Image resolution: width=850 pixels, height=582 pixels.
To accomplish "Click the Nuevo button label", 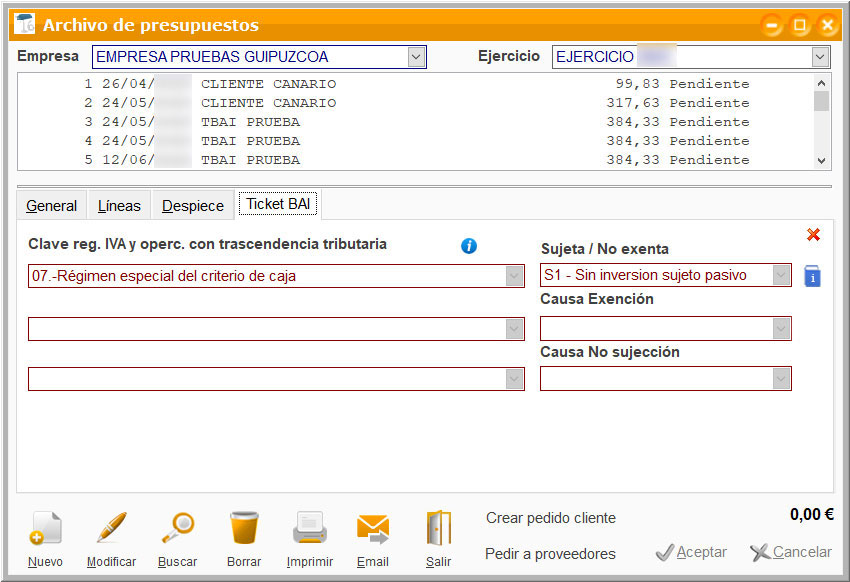I will pyautogui.click(x=46, y=562).
